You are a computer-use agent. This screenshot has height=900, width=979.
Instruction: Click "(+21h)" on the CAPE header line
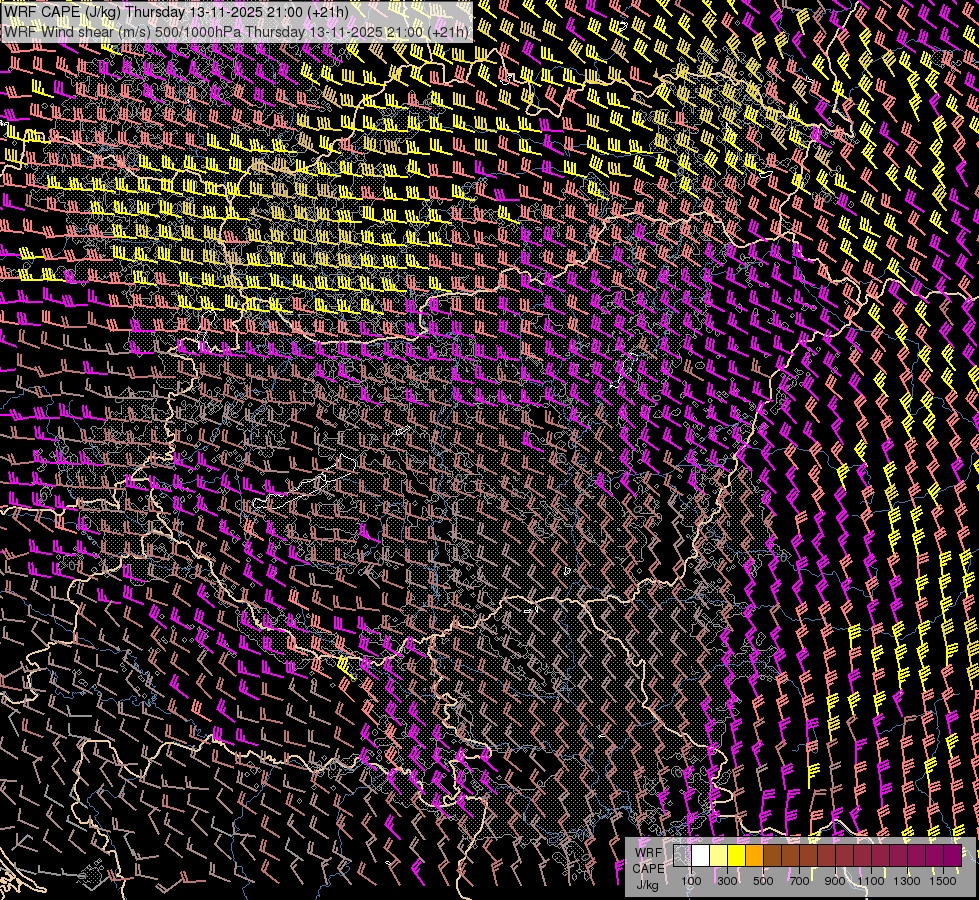(326, 13)
